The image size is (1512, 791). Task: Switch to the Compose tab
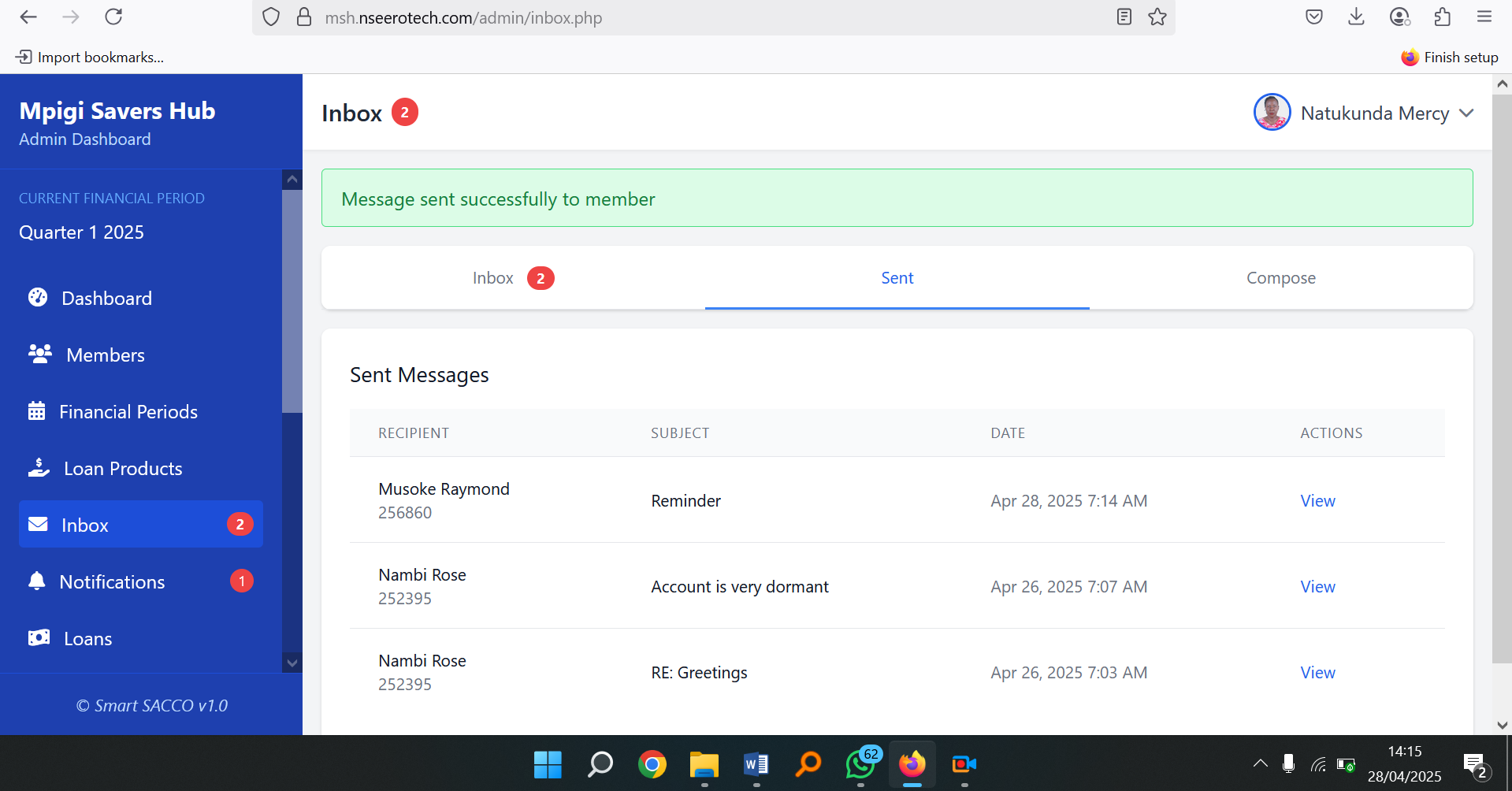point(1280,278)
